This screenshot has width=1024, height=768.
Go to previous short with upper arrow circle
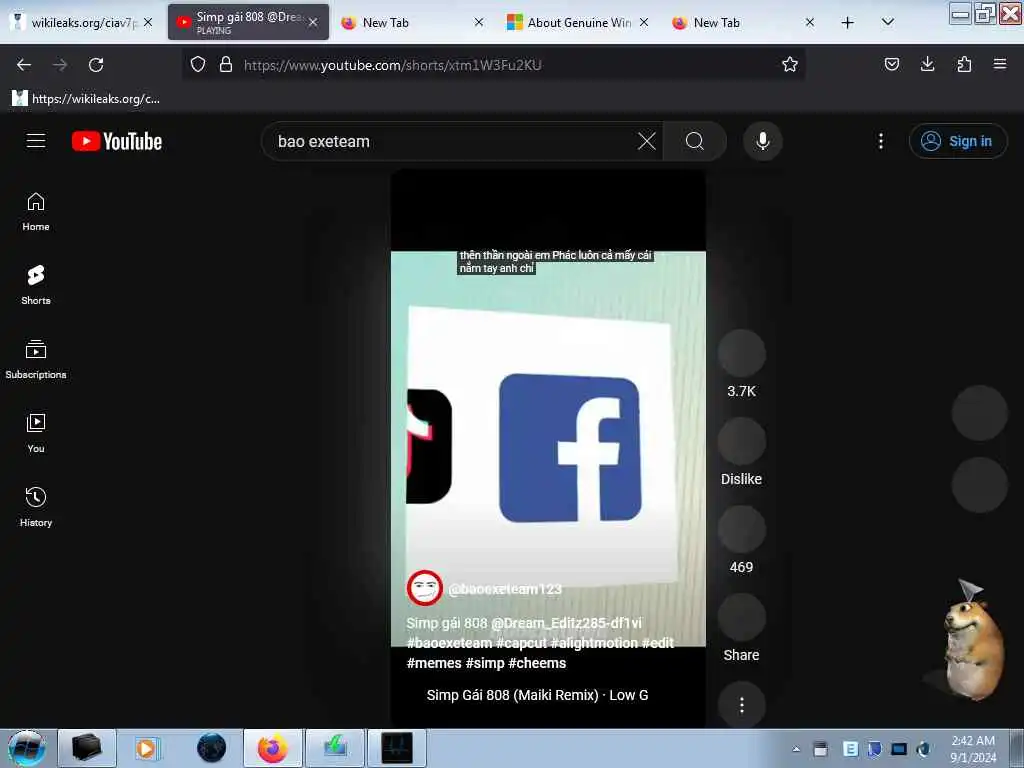click(x=979, y=413)
